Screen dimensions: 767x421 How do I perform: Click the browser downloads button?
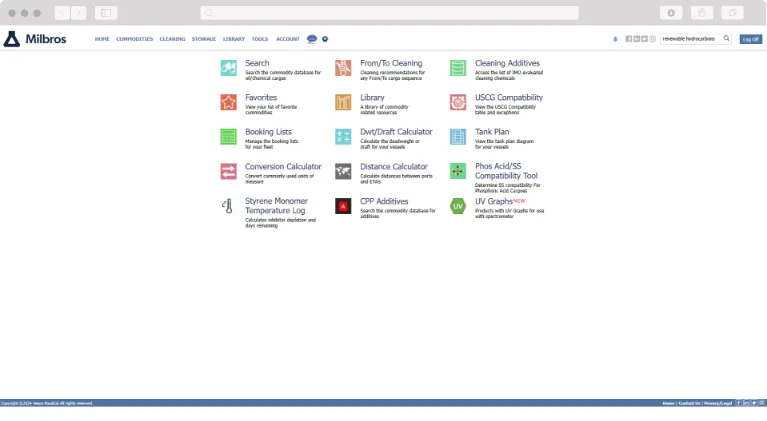pyautogui.click(x=671, y=13)
